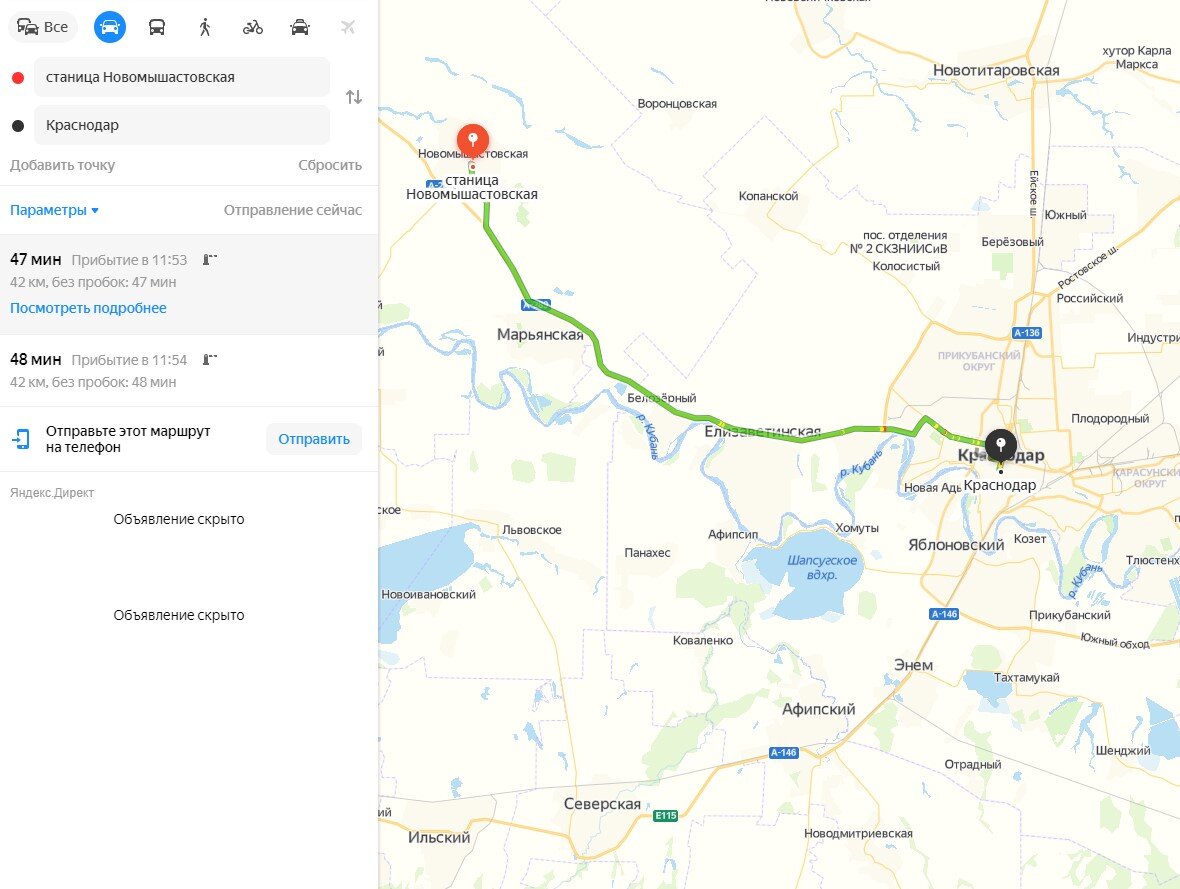Click the send-to-phone icon
This screenshot has height=889, width=1180.
[x=21, y=439]
